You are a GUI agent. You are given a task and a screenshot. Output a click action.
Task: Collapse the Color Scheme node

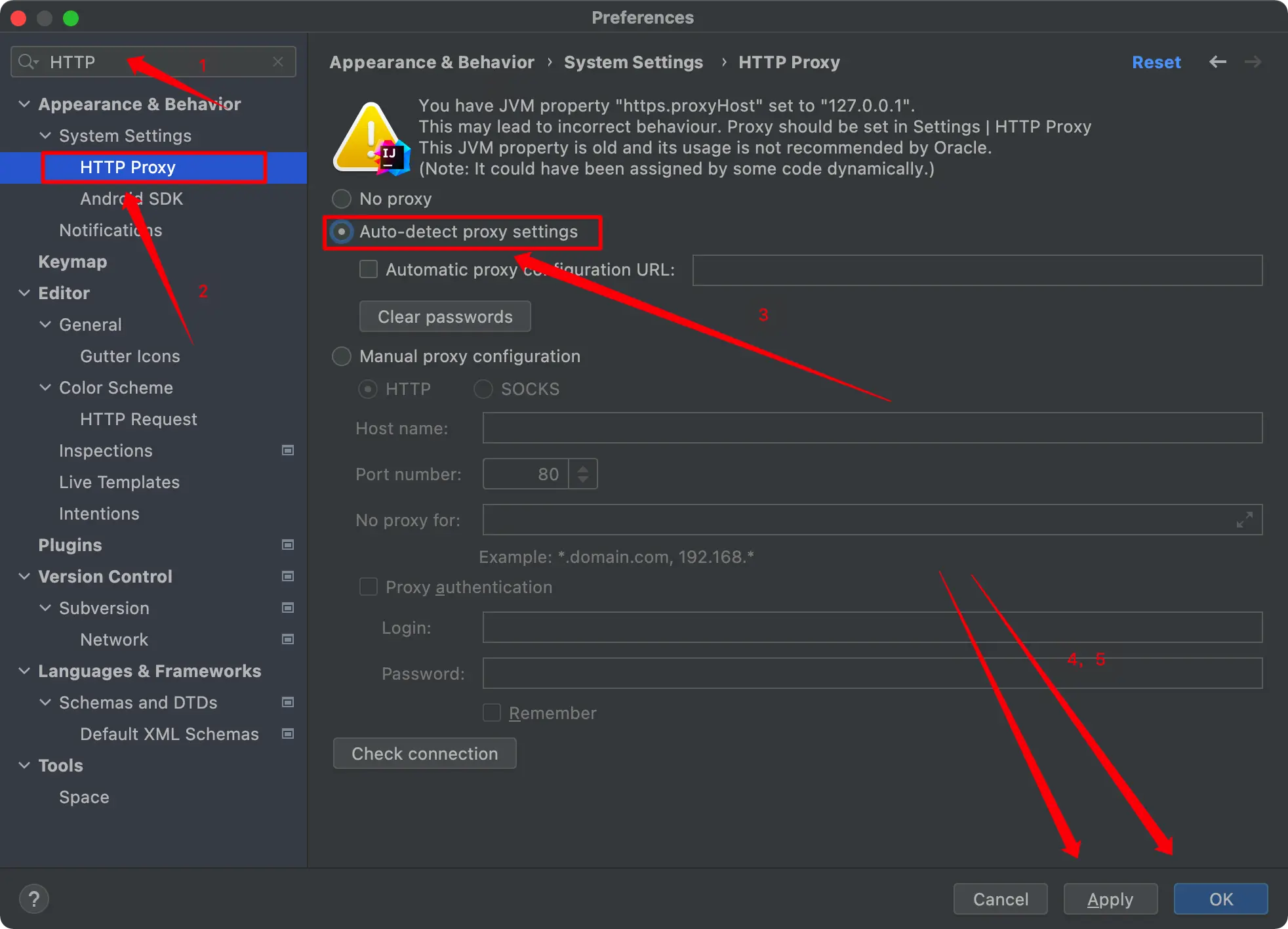[x=45, y=388]
